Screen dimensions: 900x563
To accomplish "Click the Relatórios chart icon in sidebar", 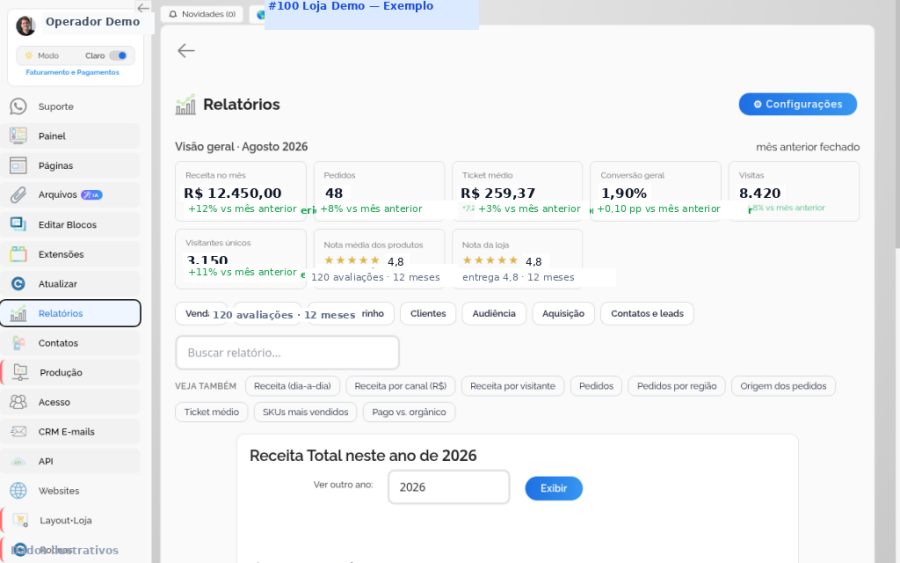I will pos(18,313).
